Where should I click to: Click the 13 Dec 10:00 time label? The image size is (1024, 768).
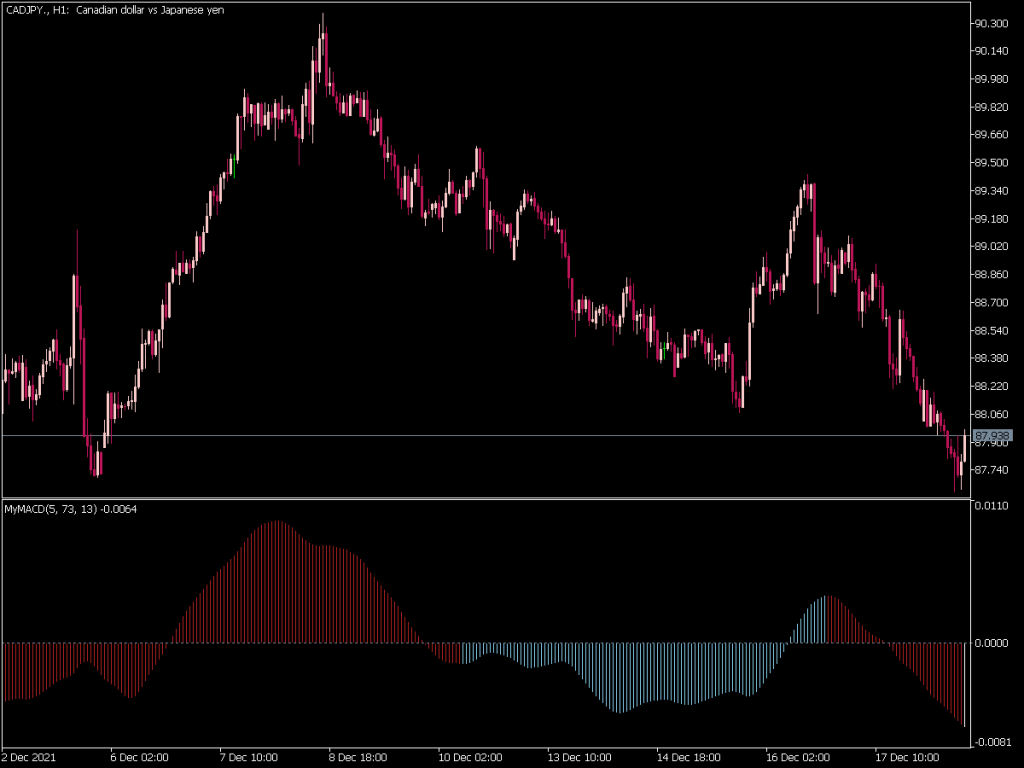coord(577,757)
